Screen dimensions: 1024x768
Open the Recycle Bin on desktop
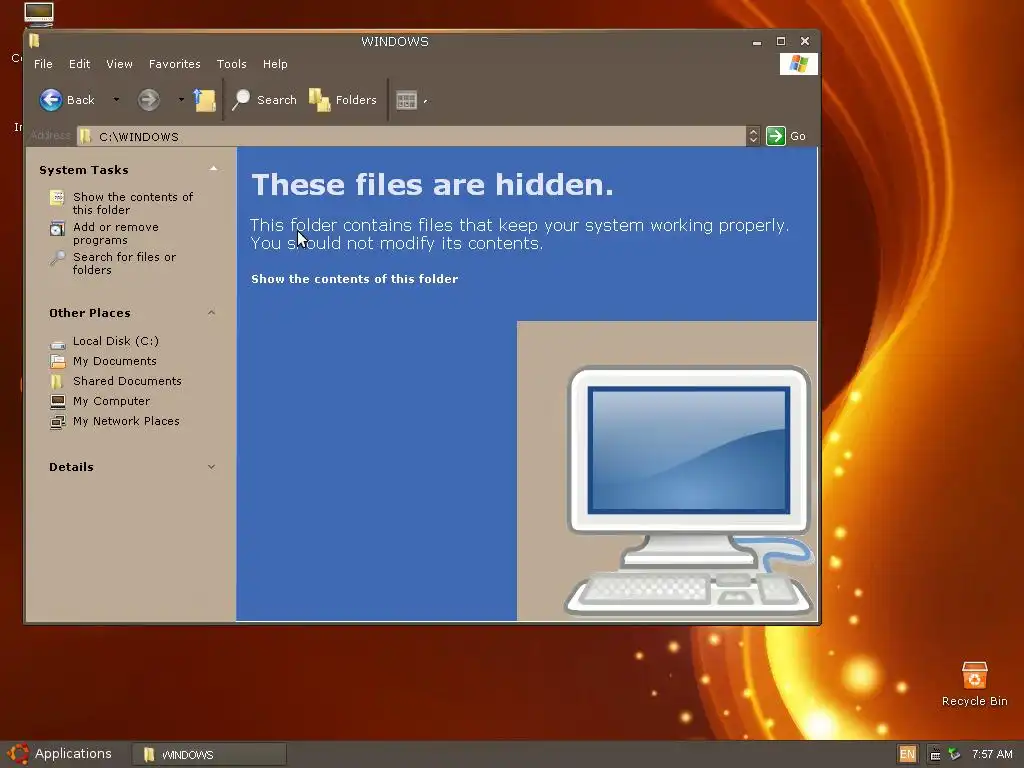point(974,684)
